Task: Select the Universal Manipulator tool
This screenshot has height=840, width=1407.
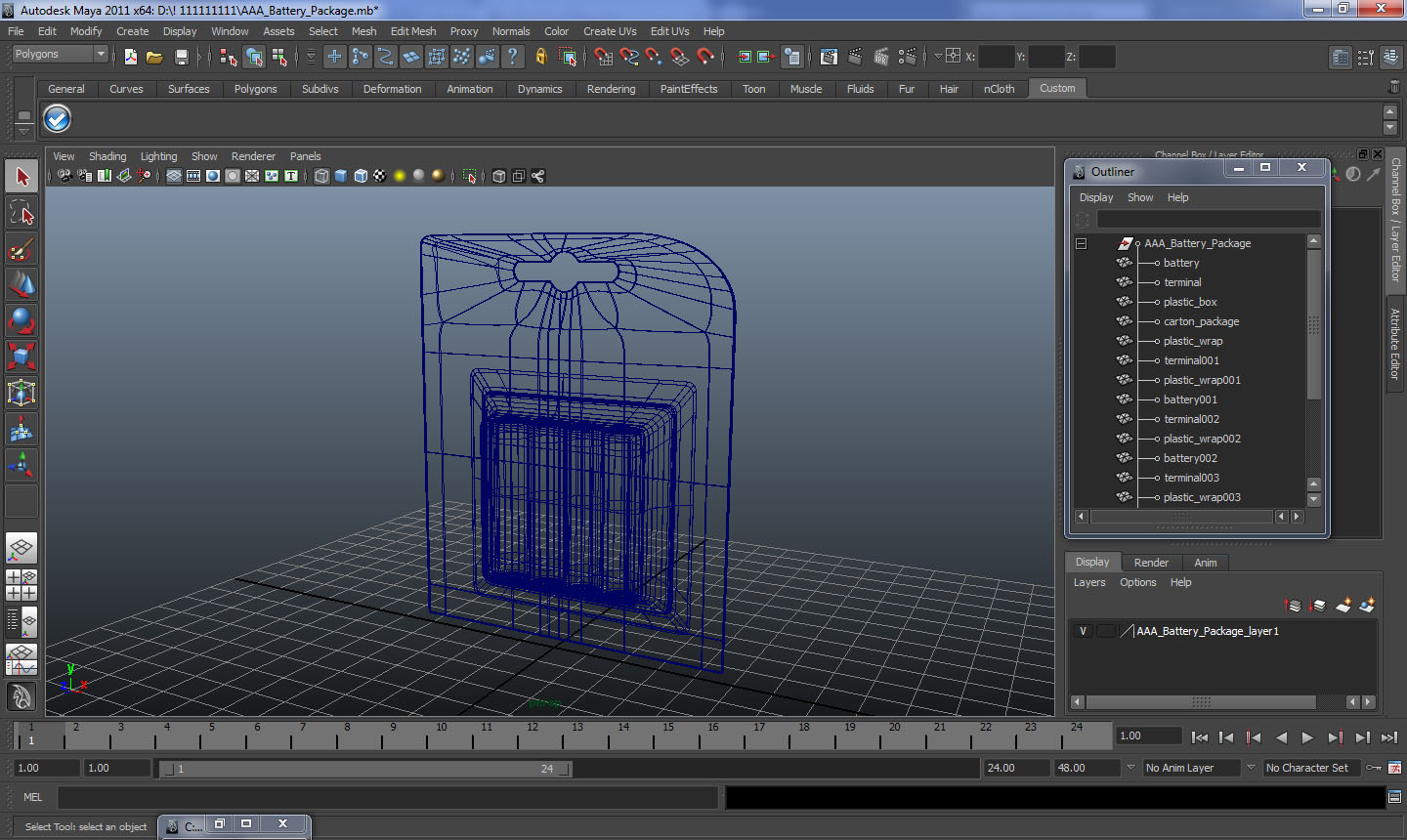Action: 21,393
